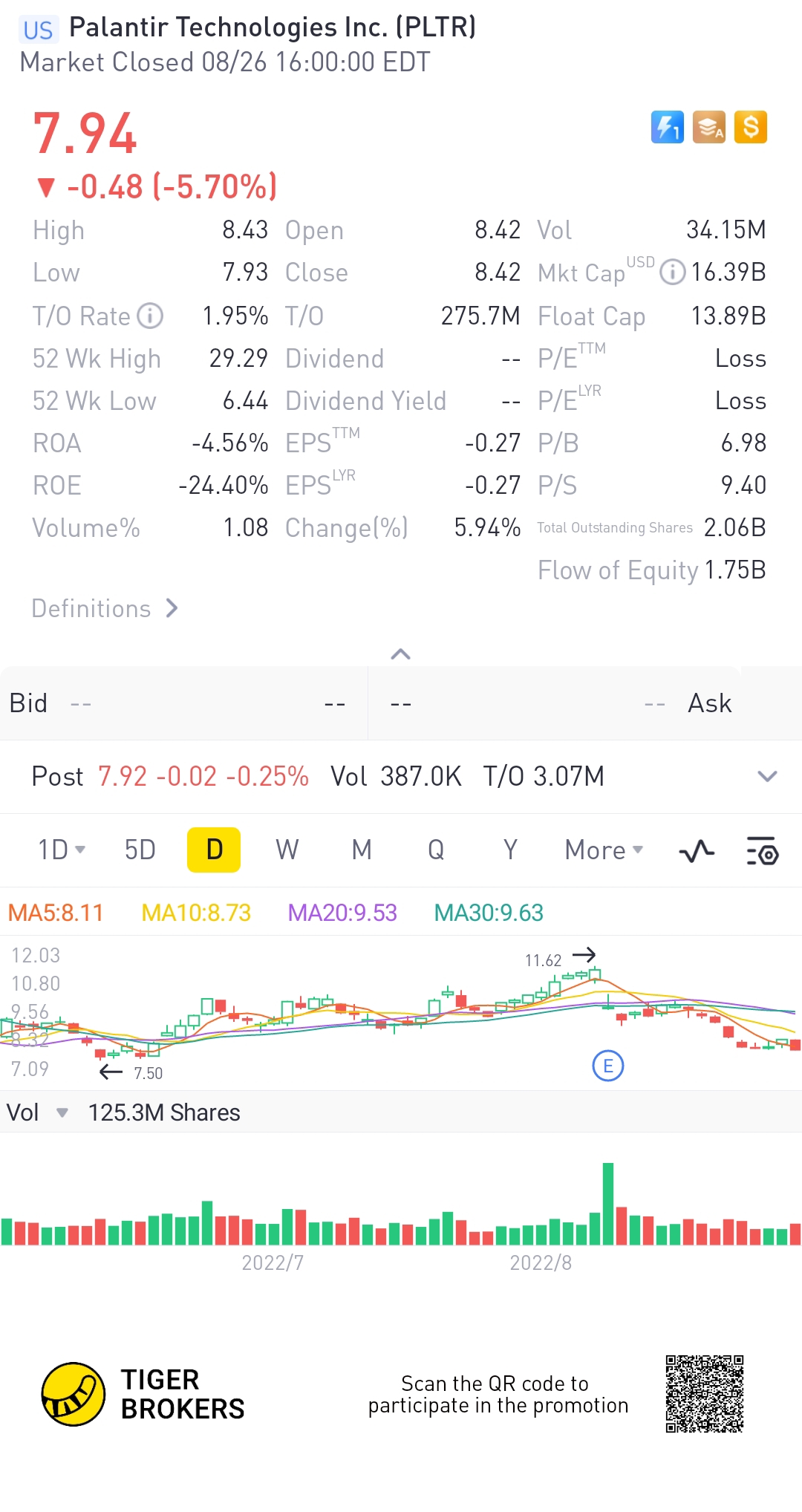The image size is (802, 1512).
Task: Open chart settings icon with eye
Action: pyautogui.click(x=762, y=851)
